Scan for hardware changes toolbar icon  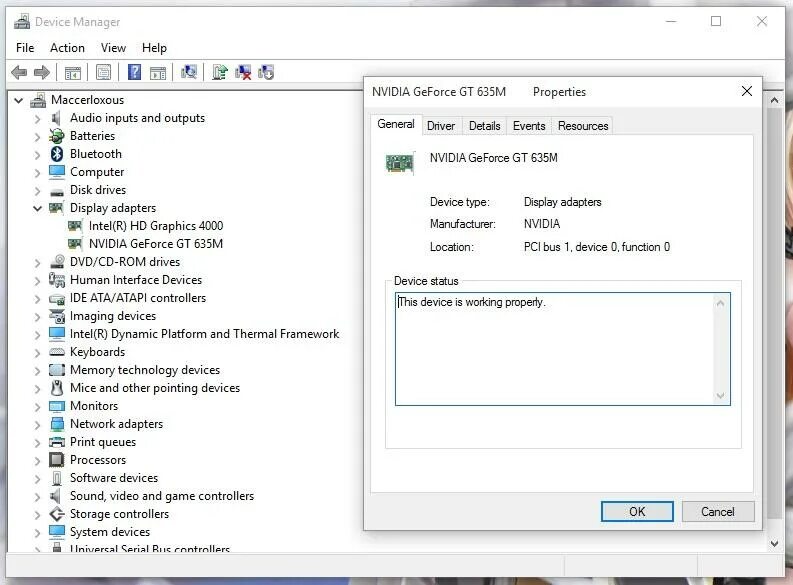click(x=189, y=72)
